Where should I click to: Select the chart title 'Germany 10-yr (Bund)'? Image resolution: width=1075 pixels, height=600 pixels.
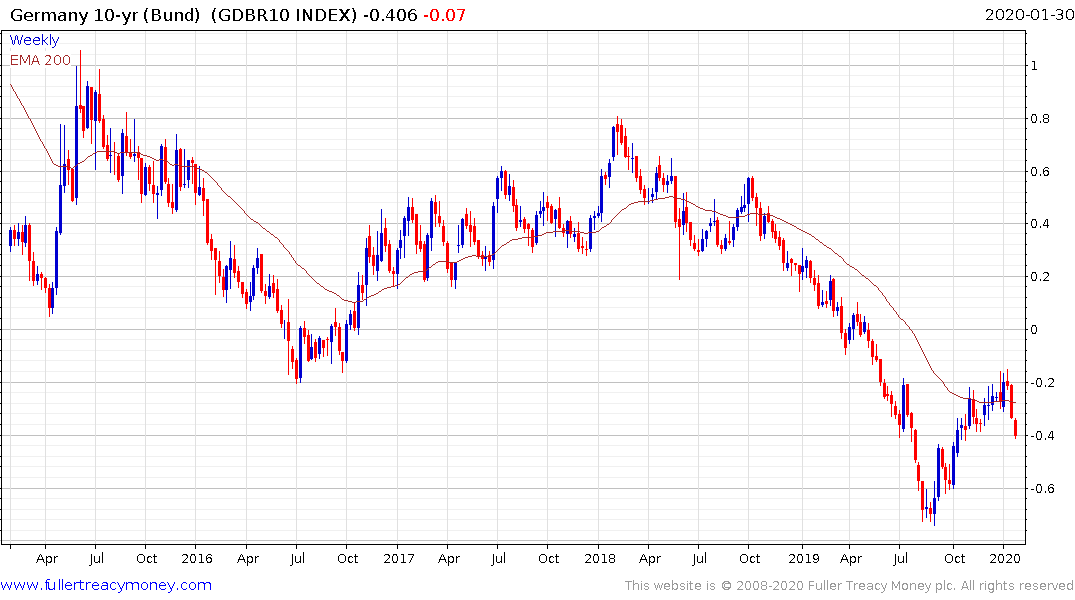coord(105,15)
